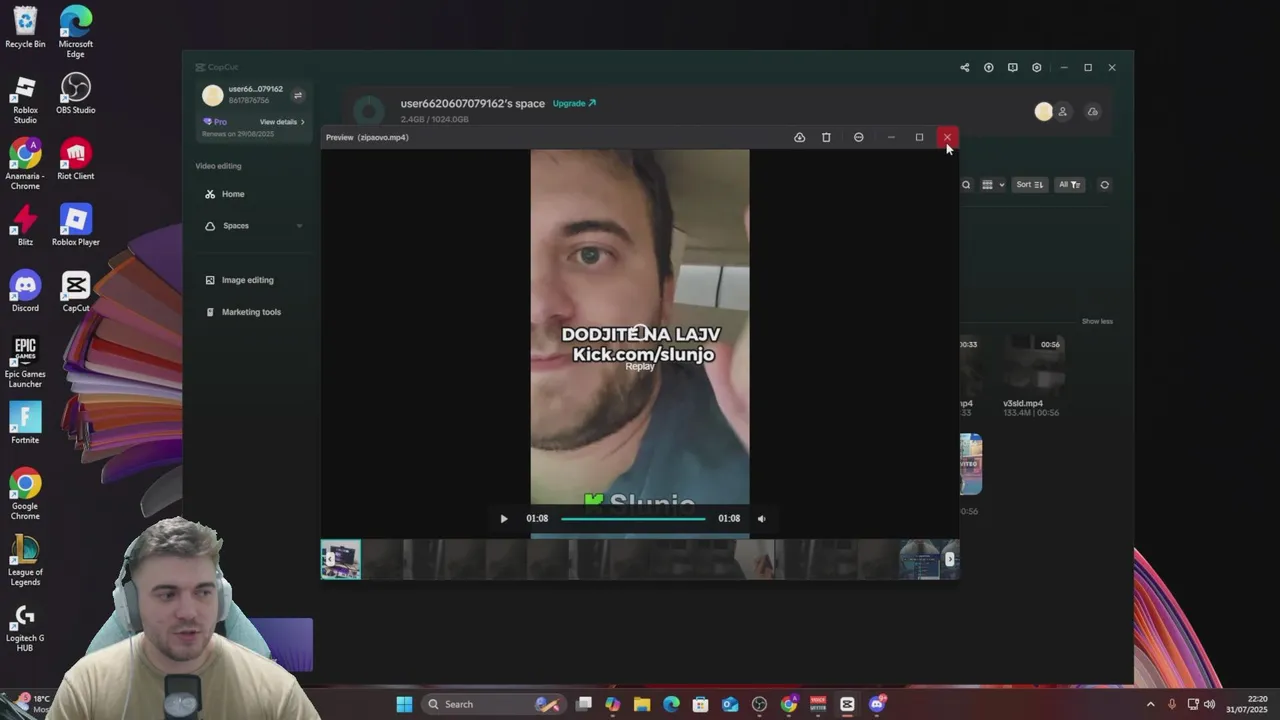Seek on the preview progress bar
The width and height of the screenshot is (1280, 720).
(x=633, y=518)
